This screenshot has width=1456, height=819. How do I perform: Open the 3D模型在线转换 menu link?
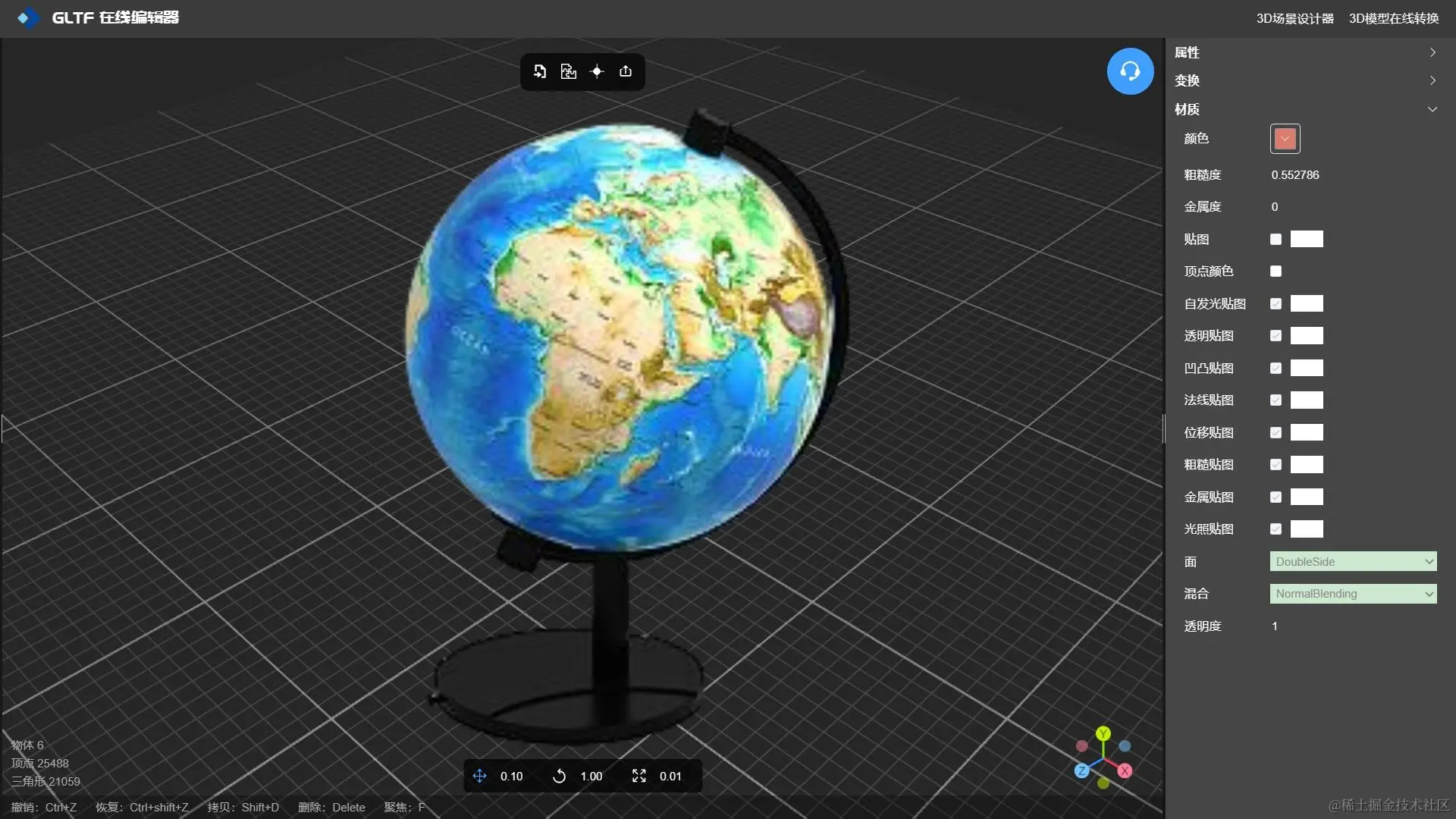[1393, 18]
